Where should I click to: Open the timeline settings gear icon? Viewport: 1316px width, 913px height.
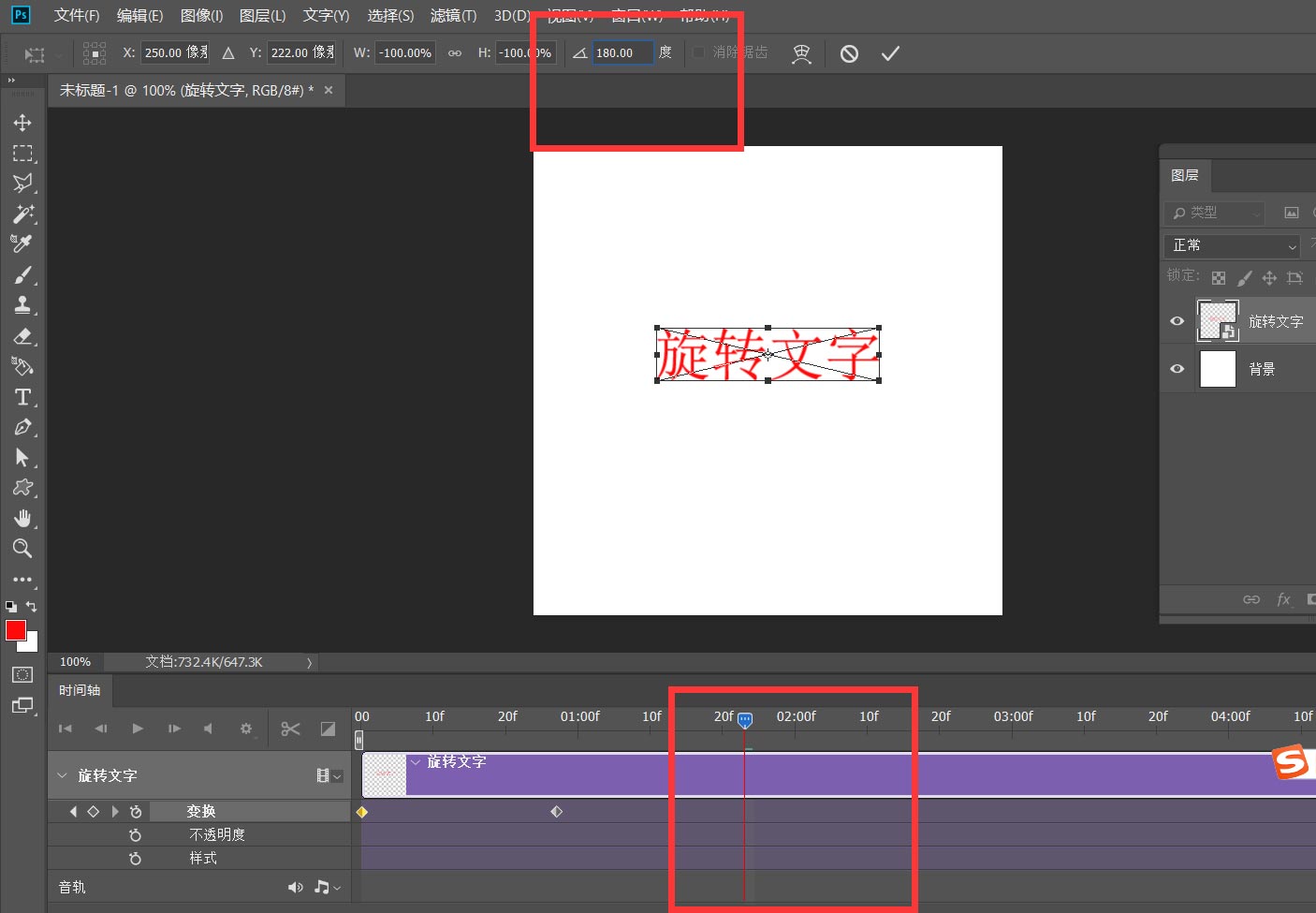tap(245, 729)
